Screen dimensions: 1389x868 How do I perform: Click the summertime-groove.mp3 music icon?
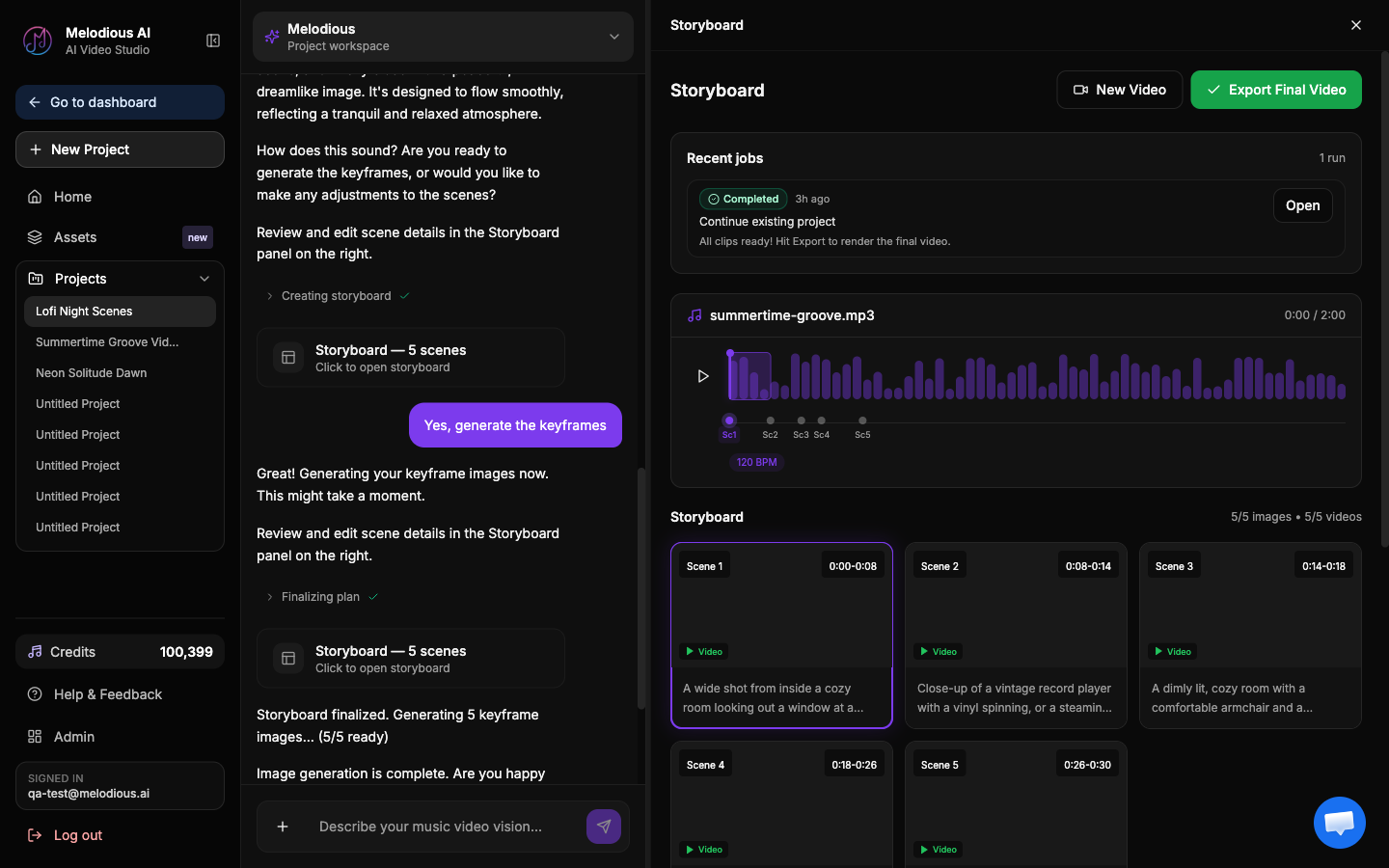694,315
